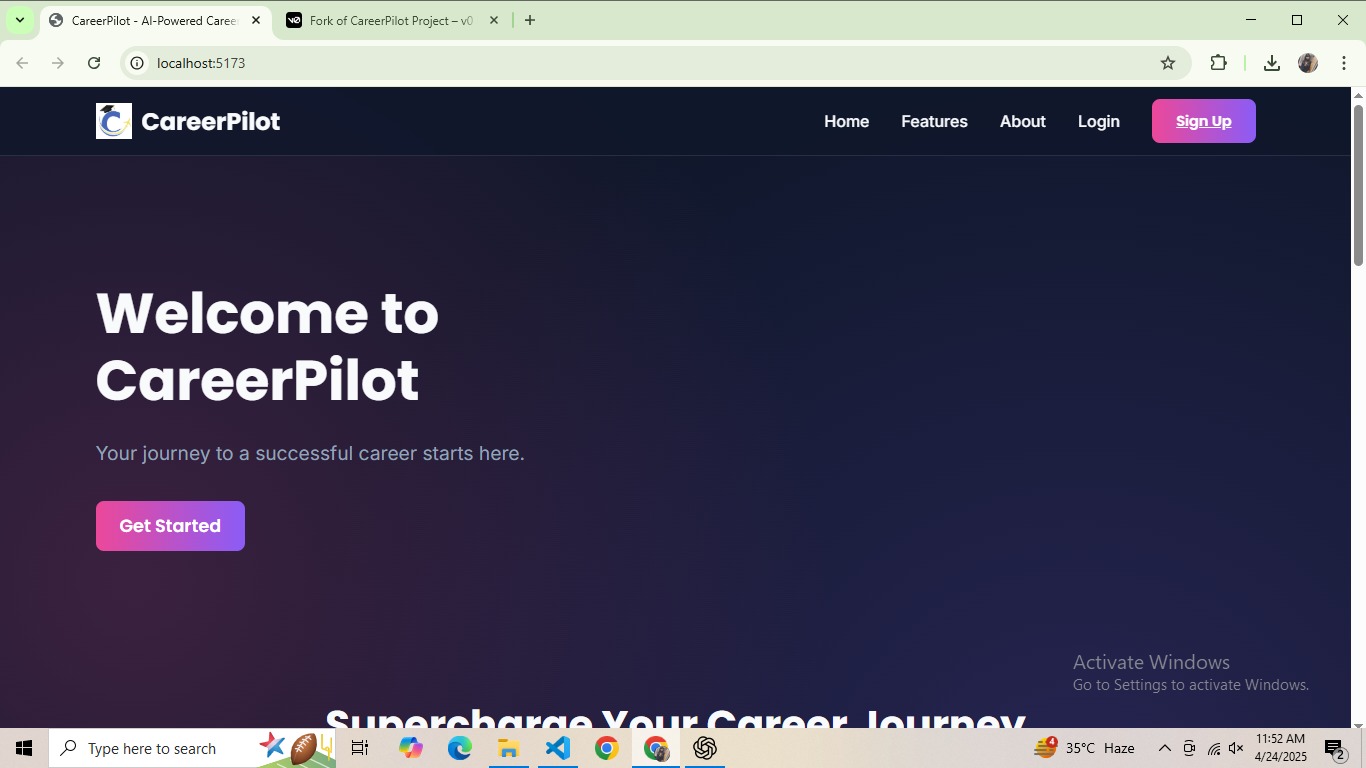Click the page's vertical scrollbar thumb
The height and width of the screenshot is (768, 1366).
(x=1358, y=185)
